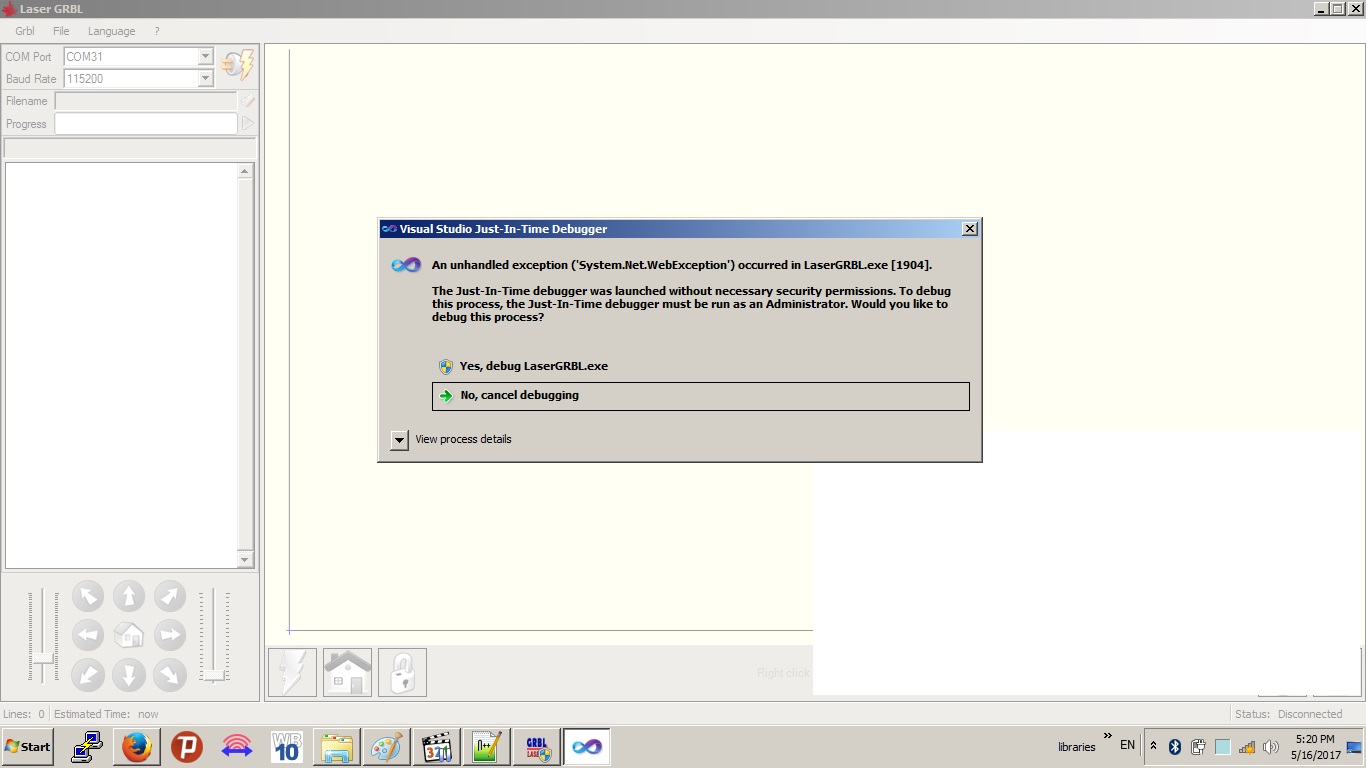Click the unlock padlock button below canvas
Viewport: 1366px width, 768px height.
(402, 672)
